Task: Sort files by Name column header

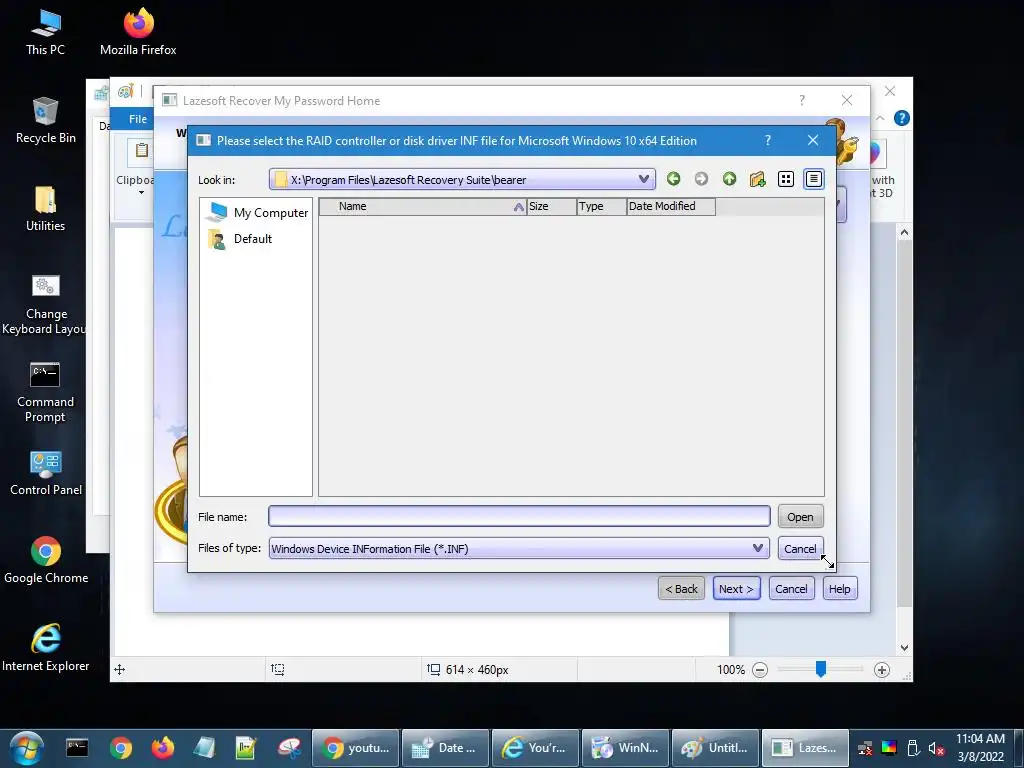Action: (422, 206)
